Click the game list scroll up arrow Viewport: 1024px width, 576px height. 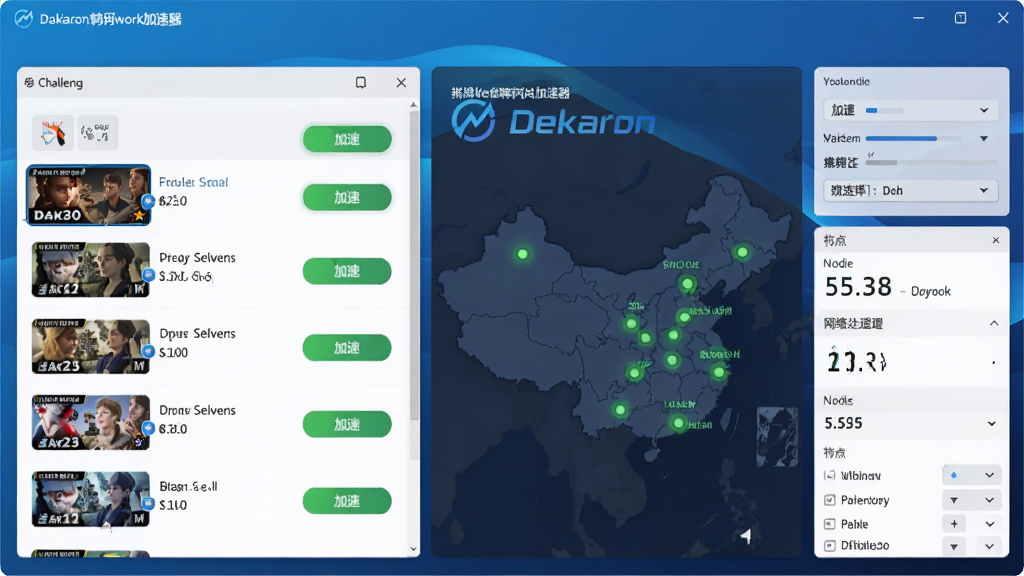tap(413, 104)
